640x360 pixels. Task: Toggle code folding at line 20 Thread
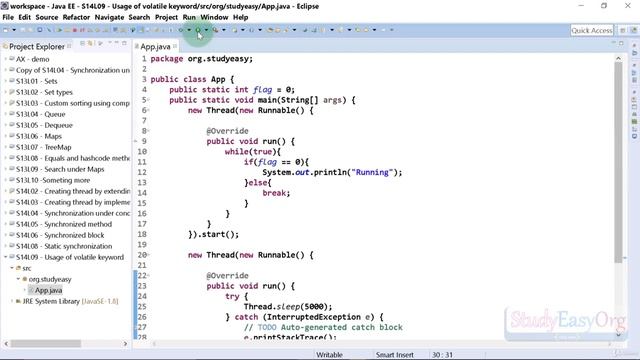[149, 254]
